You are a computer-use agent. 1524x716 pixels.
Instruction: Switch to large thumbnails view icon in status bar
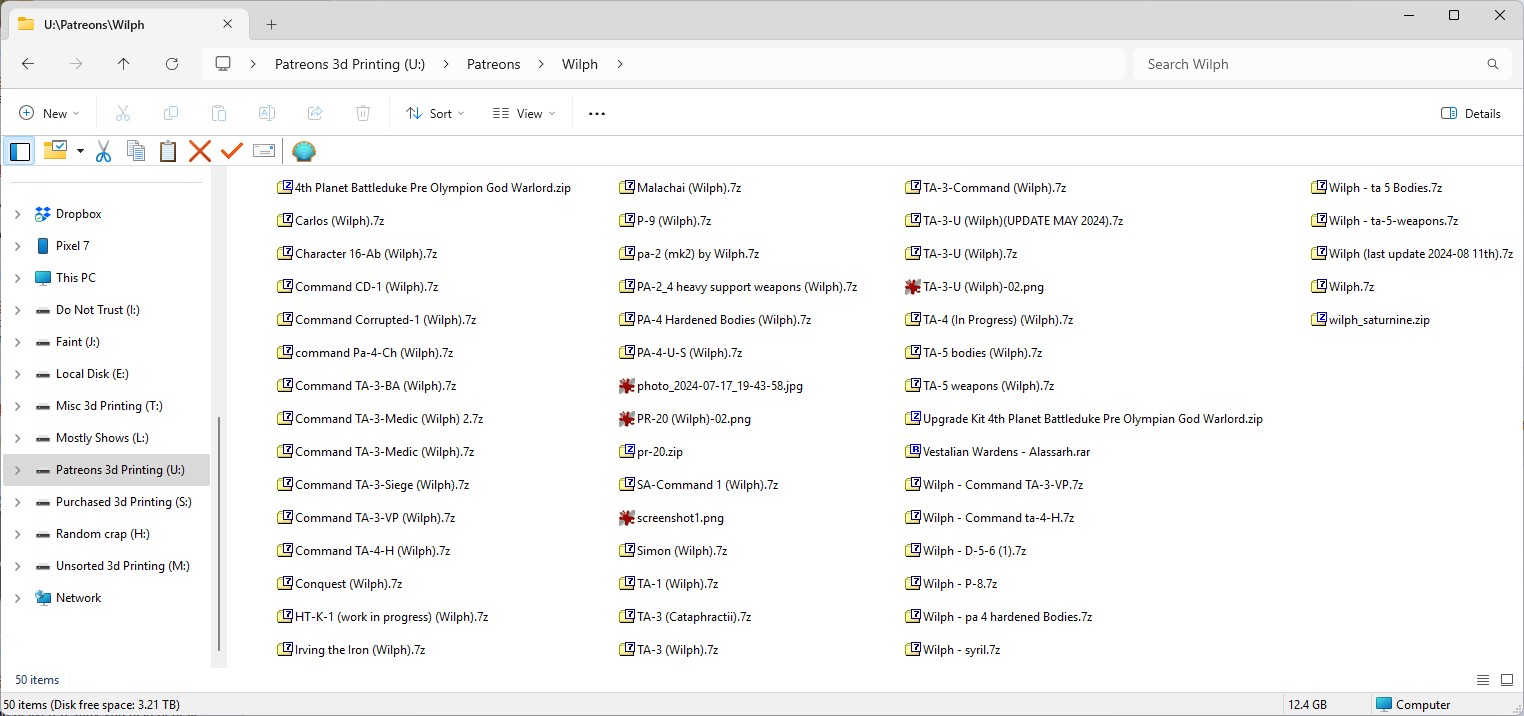pos(1507,680)
